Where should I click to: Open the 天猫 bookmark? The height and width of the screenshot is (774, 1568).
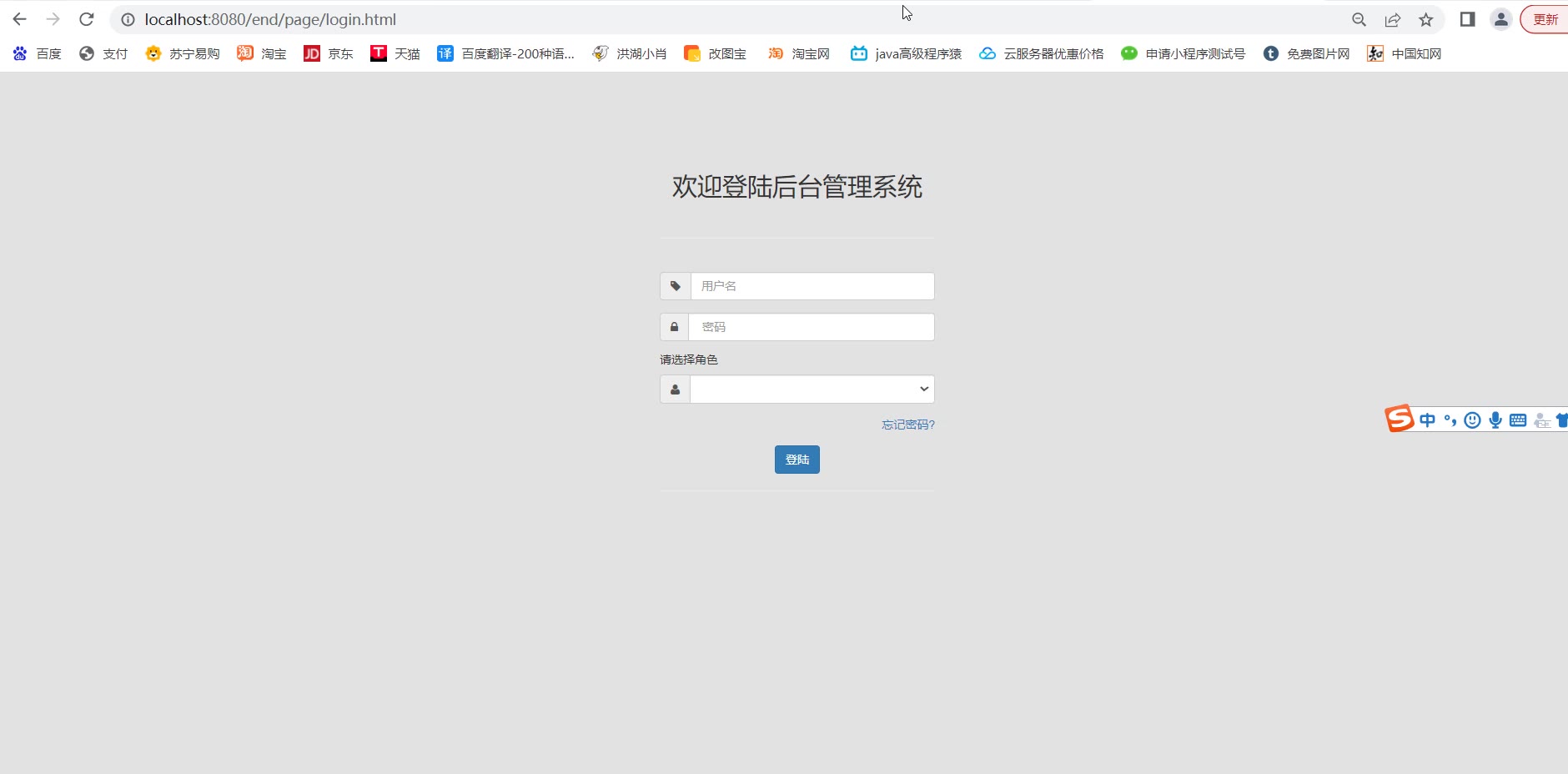click(x=395, y=53)
